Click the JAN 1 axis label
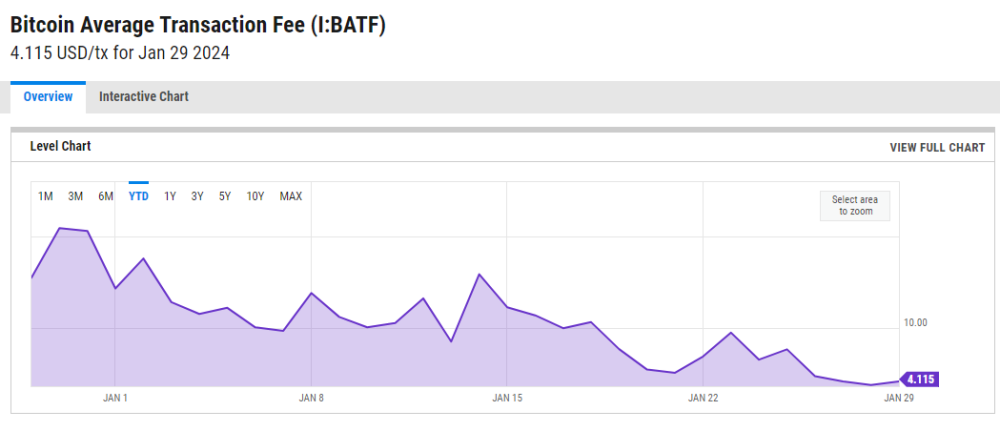Viewport: 1000px width, 431px height. coord(115,398)
